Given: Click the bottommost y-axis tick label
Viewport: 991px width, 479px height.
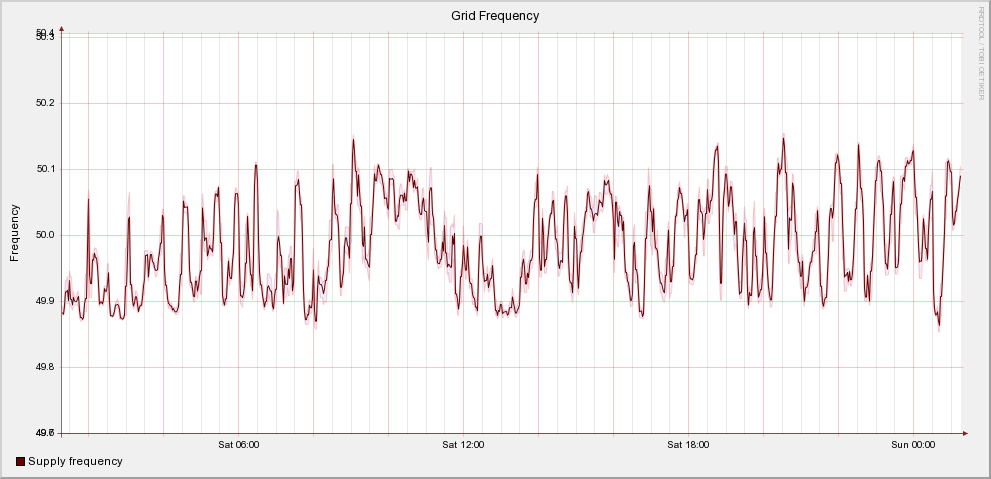Looking at the screenshot, I should 45,433.
